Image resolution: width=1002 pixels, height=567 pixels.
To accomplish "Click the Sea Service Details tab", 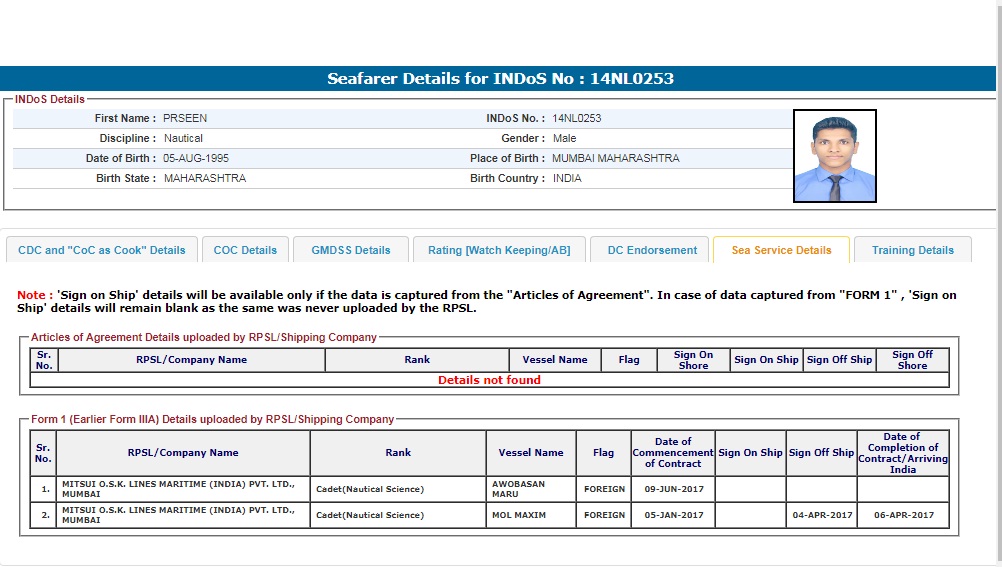I will [781, 250].
